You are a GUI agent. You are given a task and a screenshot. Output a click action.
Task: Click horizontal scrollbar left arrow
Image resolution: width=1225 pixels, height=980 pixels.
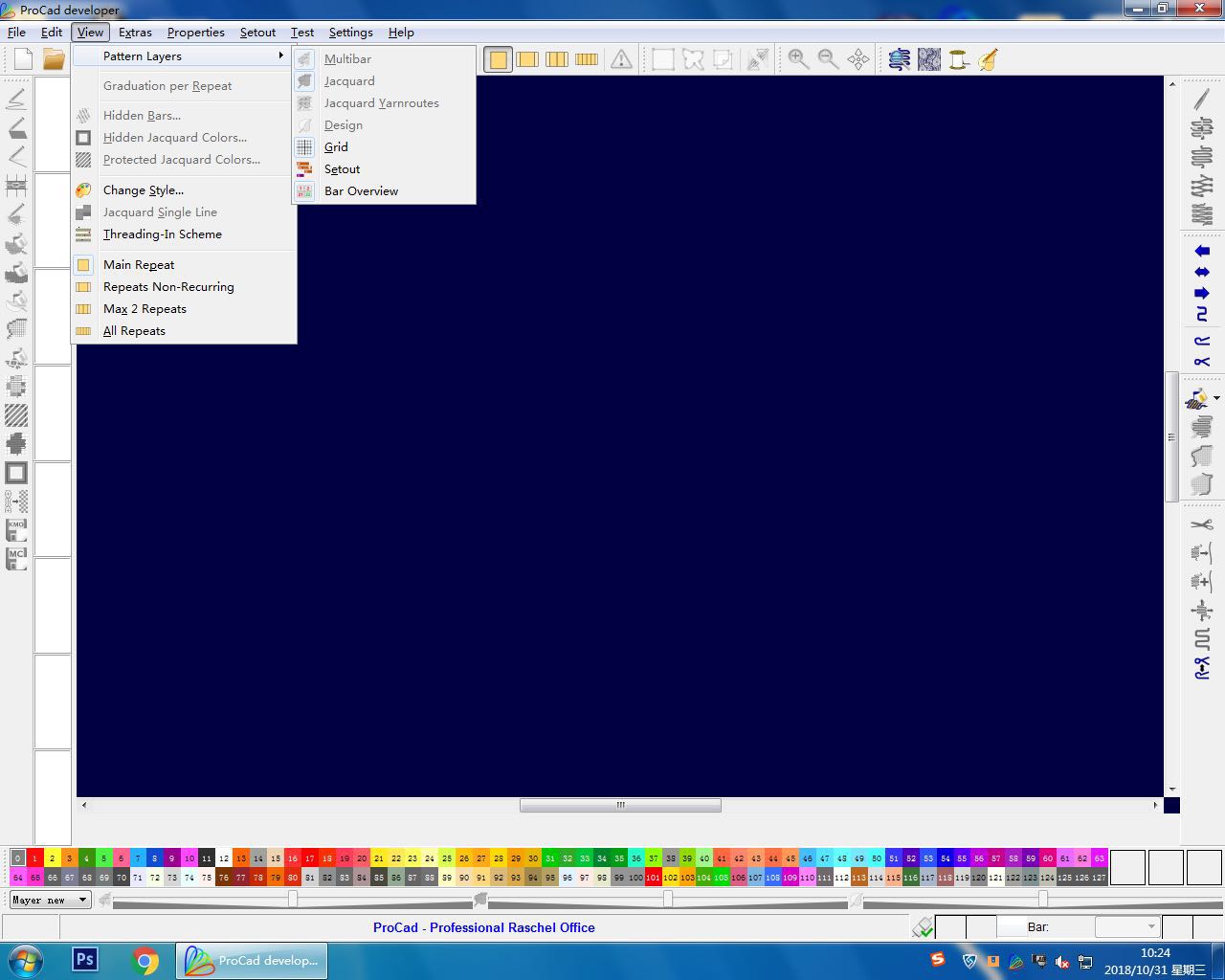[84, 805]
